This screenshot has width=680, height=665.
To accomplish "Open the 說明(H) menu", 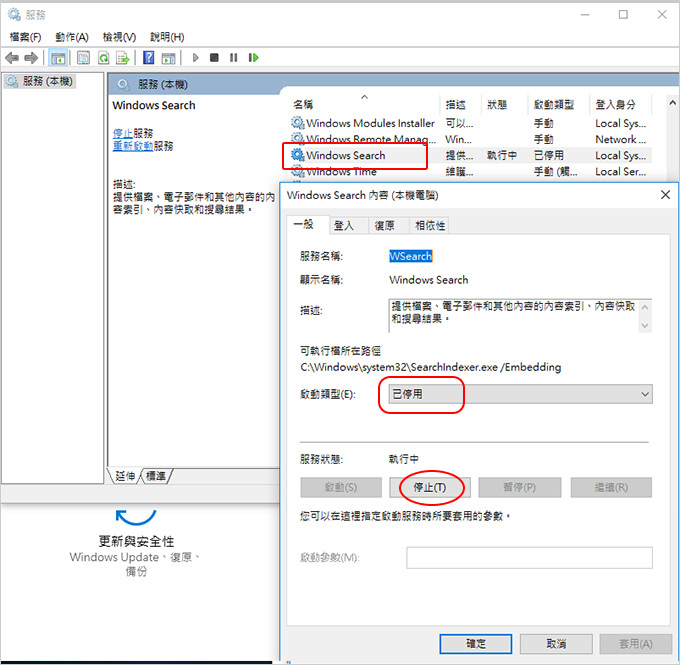I will pos(167,37).
